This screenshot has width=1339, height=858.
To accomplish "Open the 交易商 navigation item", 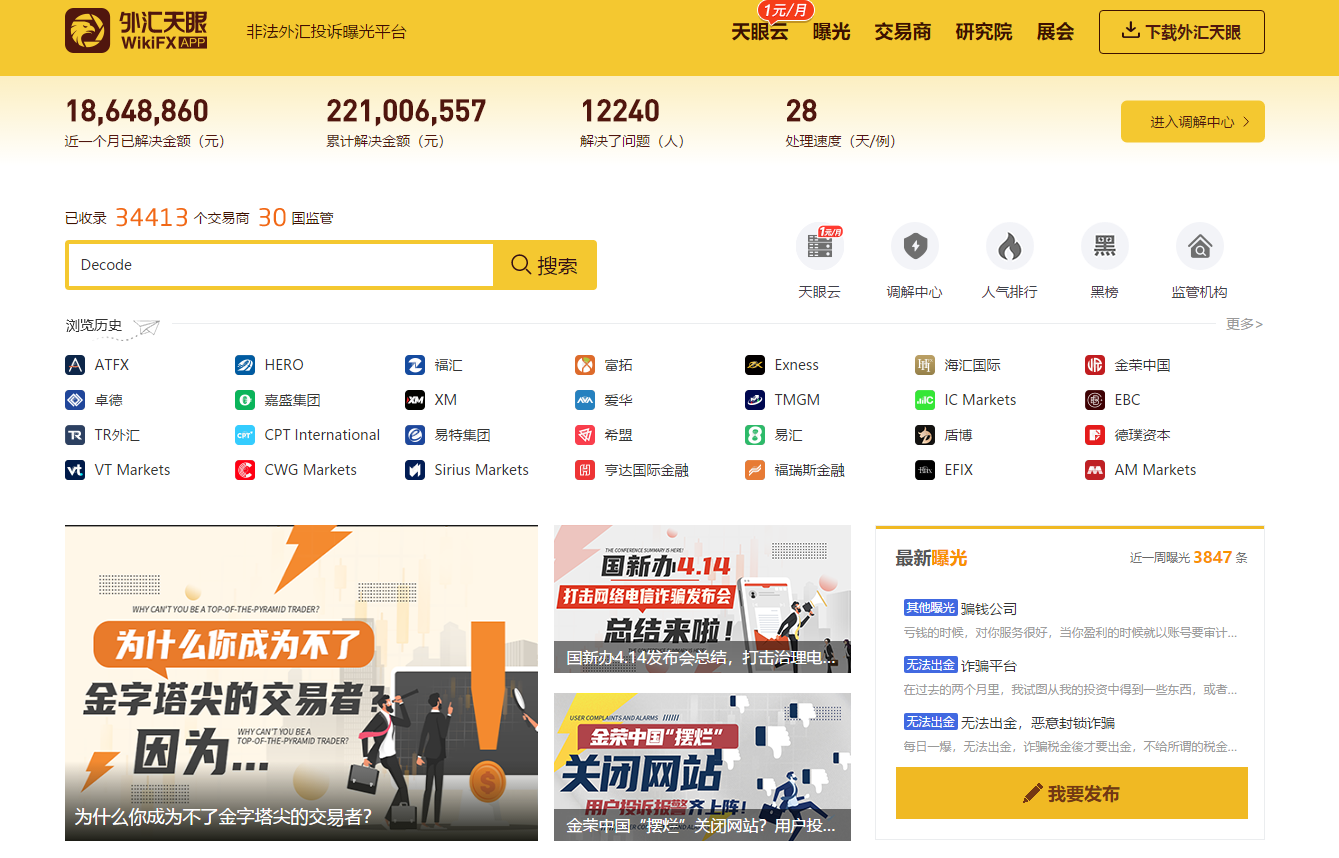I will pos(903,32).
